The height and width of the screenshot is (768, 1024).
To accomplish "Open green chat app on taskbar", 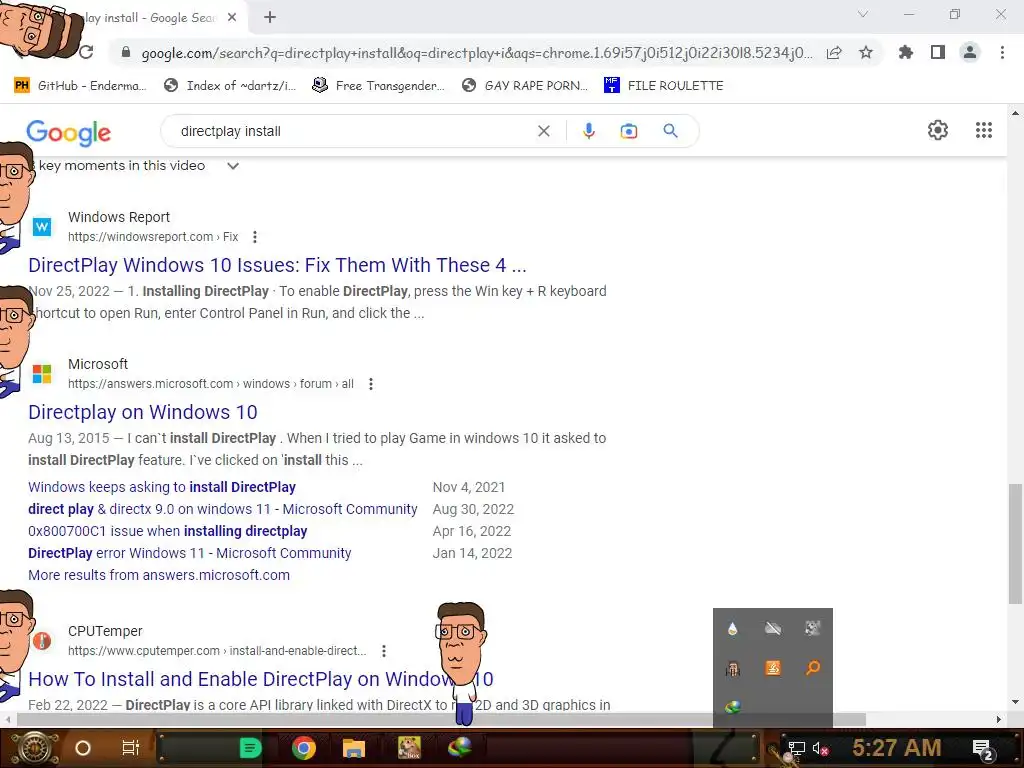I will point(250,748).
